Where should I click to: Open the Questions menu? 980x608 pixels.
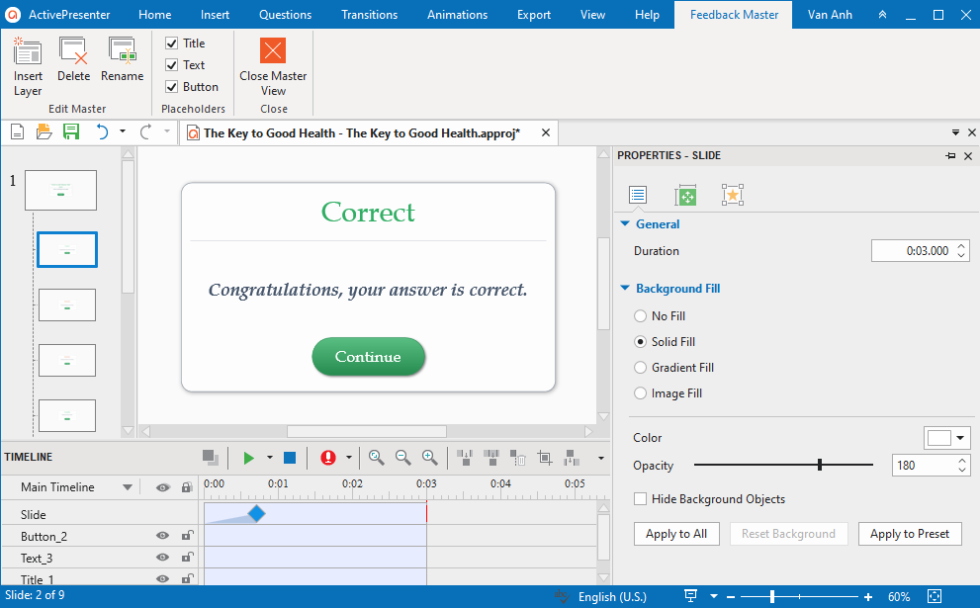284,14
